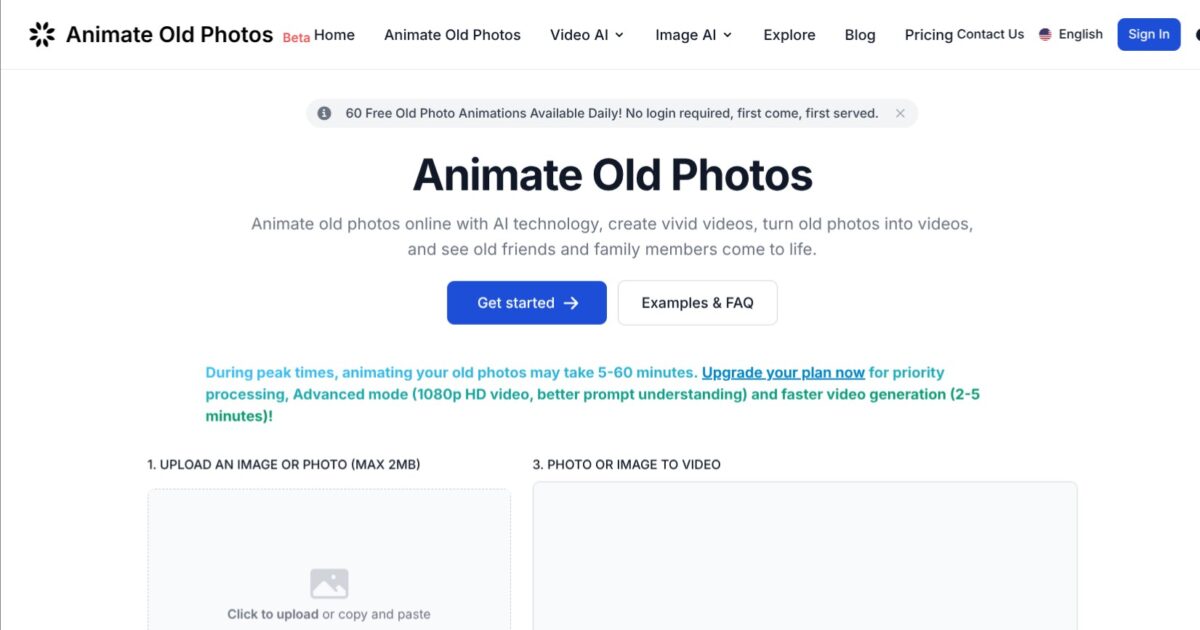Click the arrow icon on Get started

571,303
